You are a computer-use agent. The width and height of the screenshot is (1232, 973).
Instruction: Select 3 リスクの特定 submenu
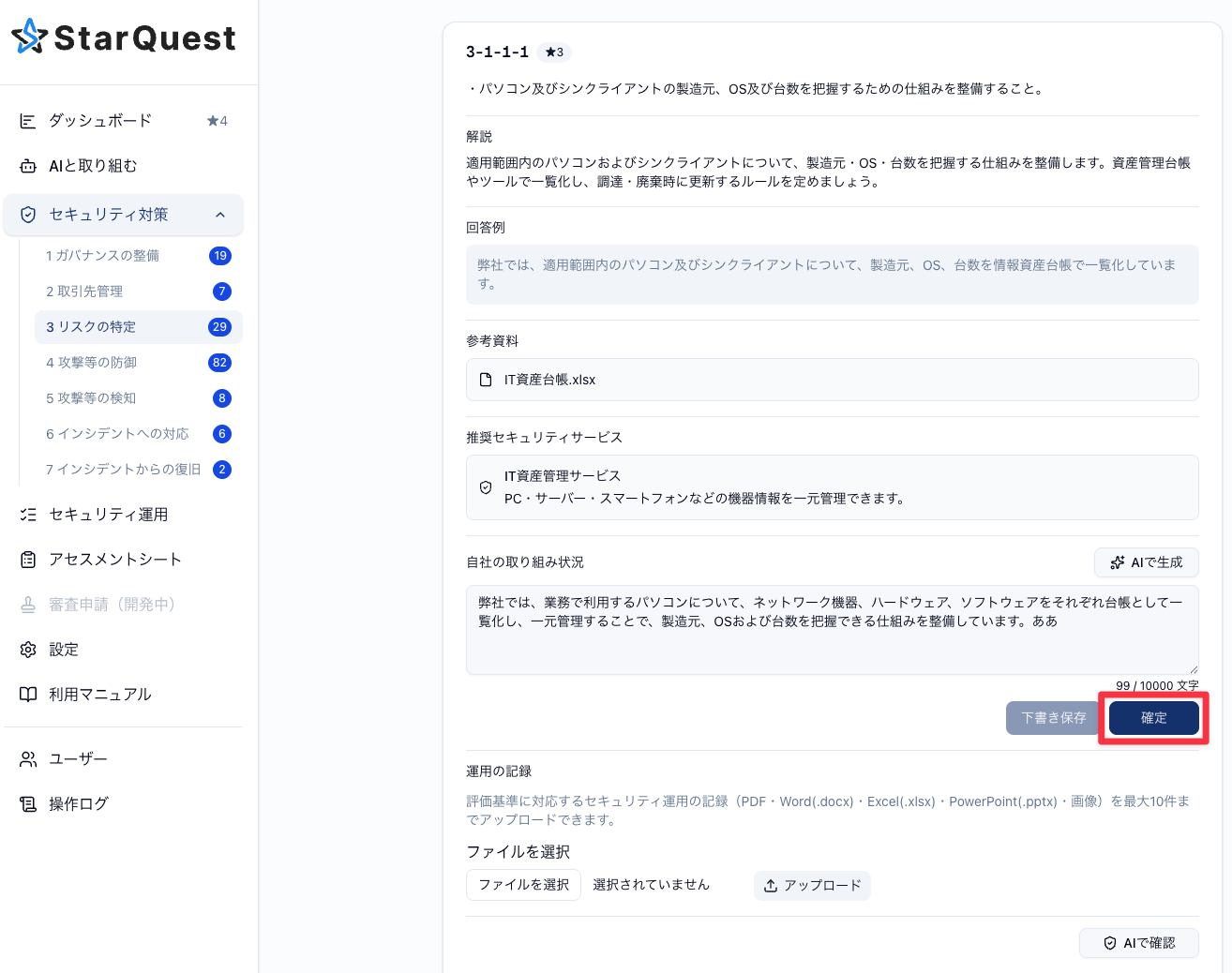(139, 327)
